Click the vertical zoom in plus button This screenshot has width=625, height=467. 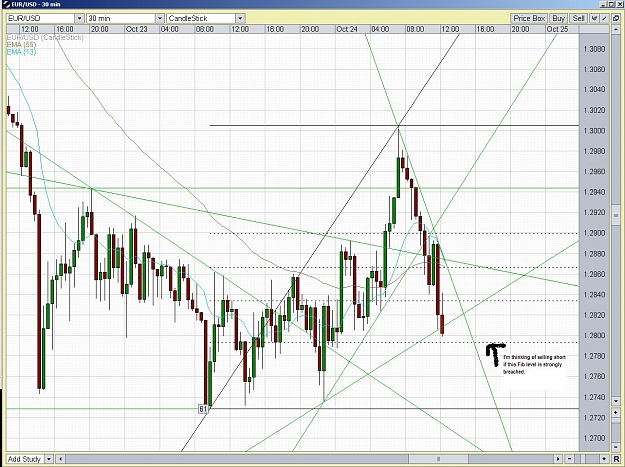[x=616, y=412]
